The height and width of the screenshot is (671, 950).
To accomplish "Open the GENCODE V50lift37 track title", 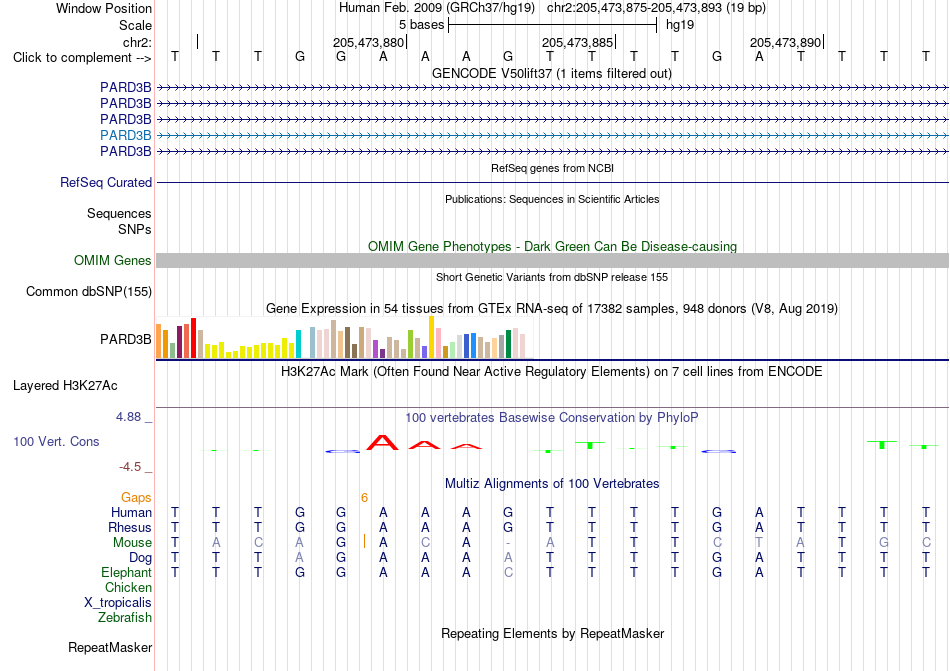I will tap(552, 74).
